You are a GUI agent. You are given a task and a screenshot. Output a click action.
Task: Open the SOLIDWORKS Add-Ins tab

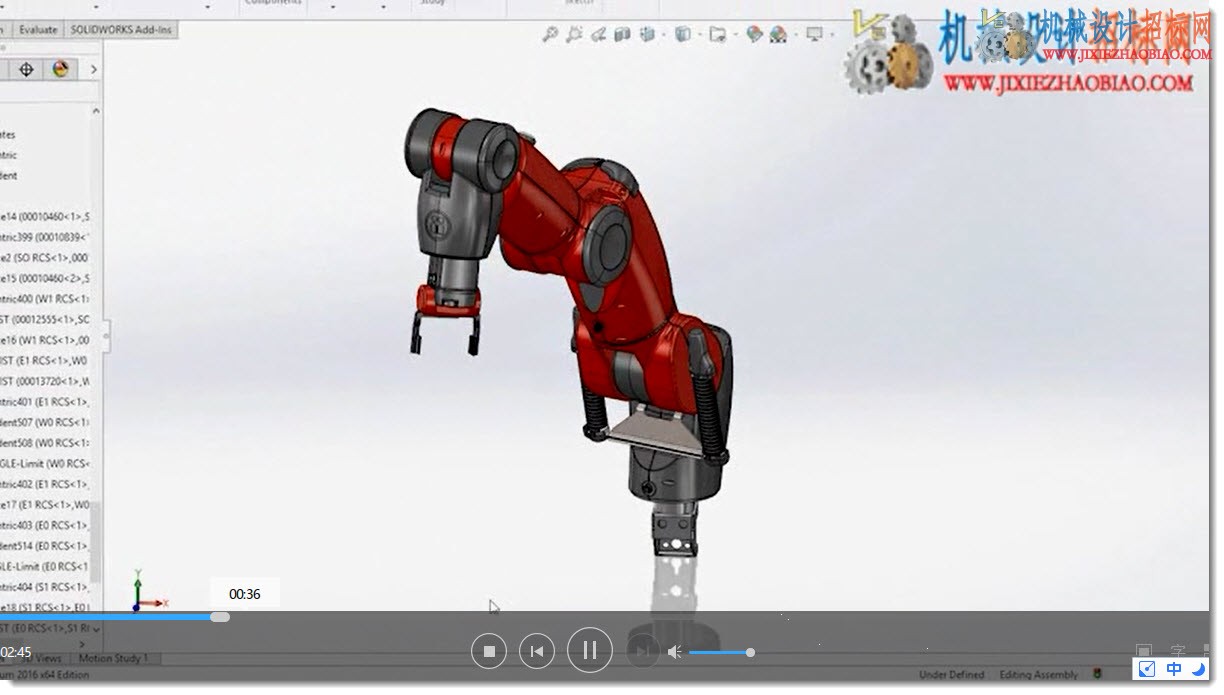121,30
